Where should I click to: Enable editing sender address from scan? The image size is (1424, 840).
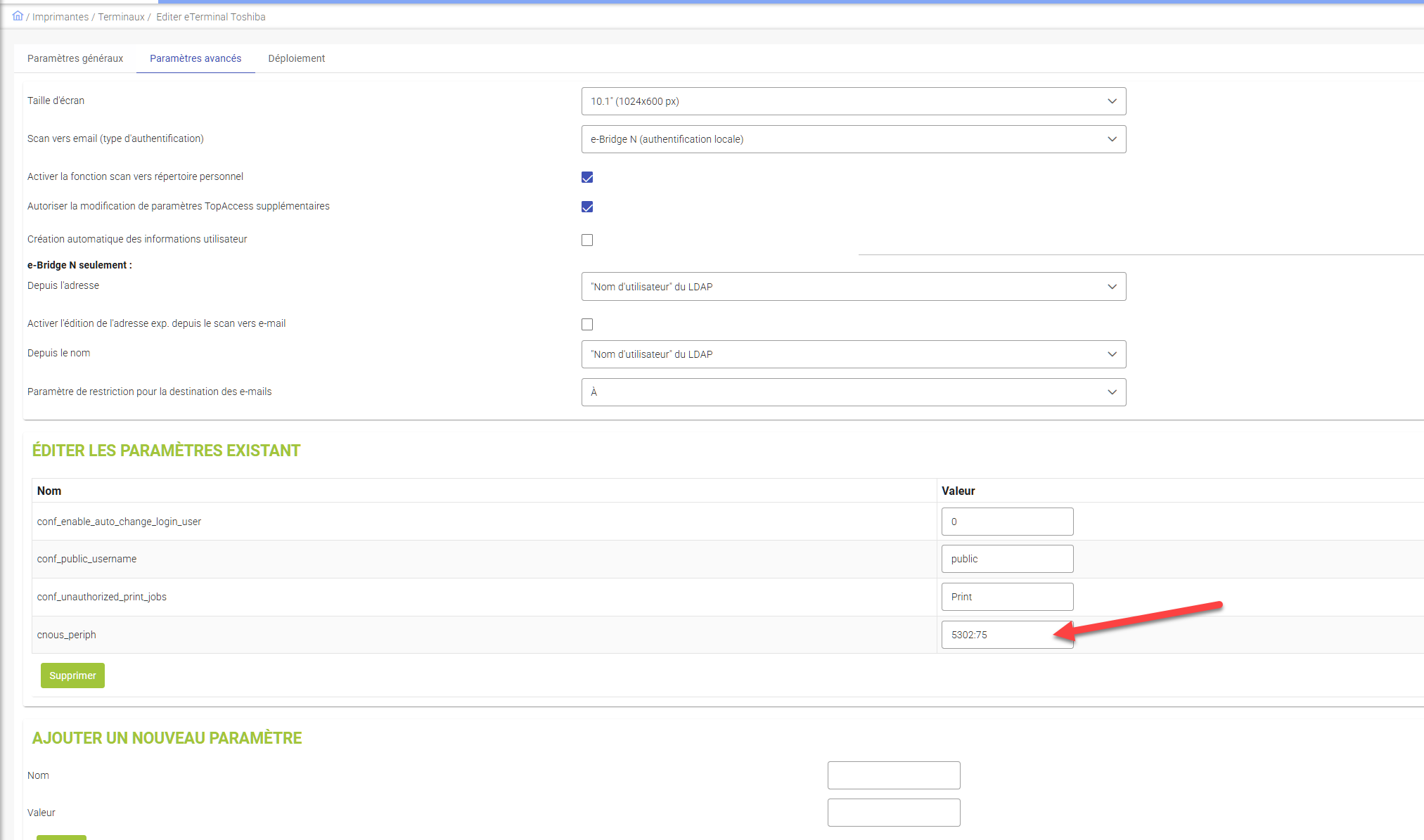click(587, 324)
